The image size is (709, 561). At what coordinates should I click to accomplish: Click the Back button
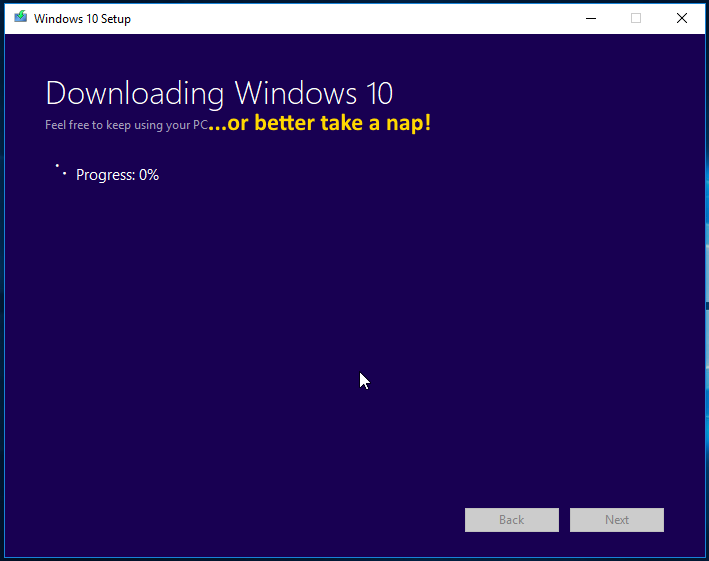(511, 520)
